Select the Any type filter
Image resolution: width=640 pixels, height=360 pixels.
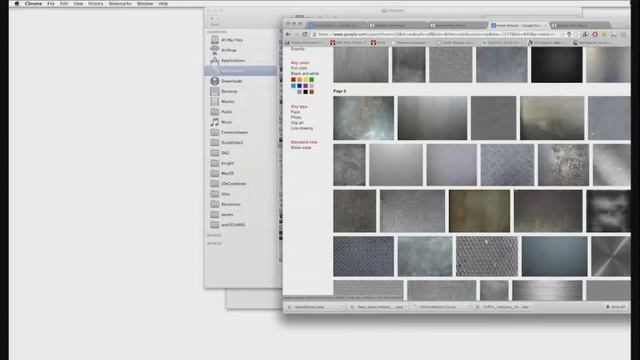click(299, 107)
